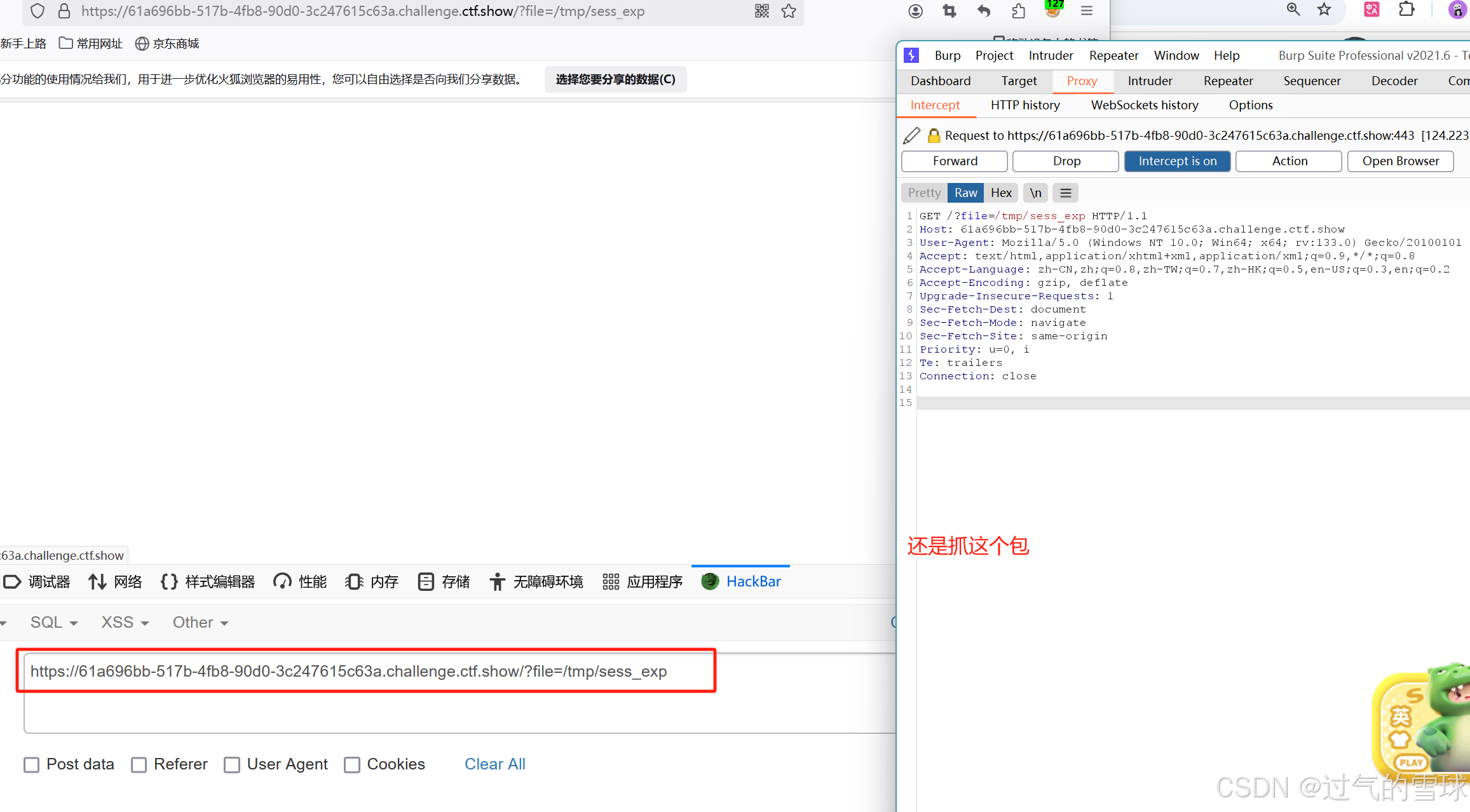
Task: Enable the Post data checkbox
Action: click(x=31, y=764)
